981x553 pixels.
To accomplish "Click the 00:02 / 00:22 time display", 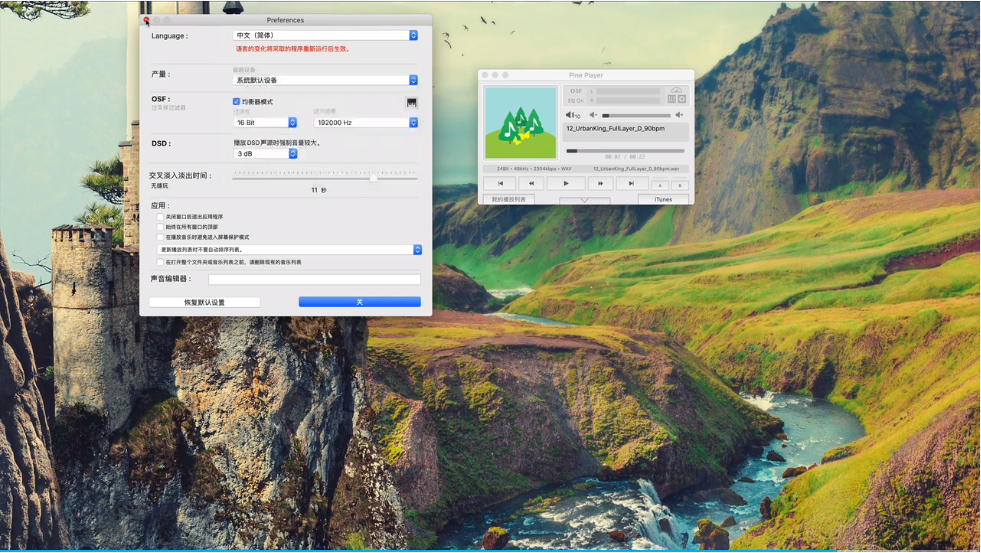I will (x=625, y=157).
